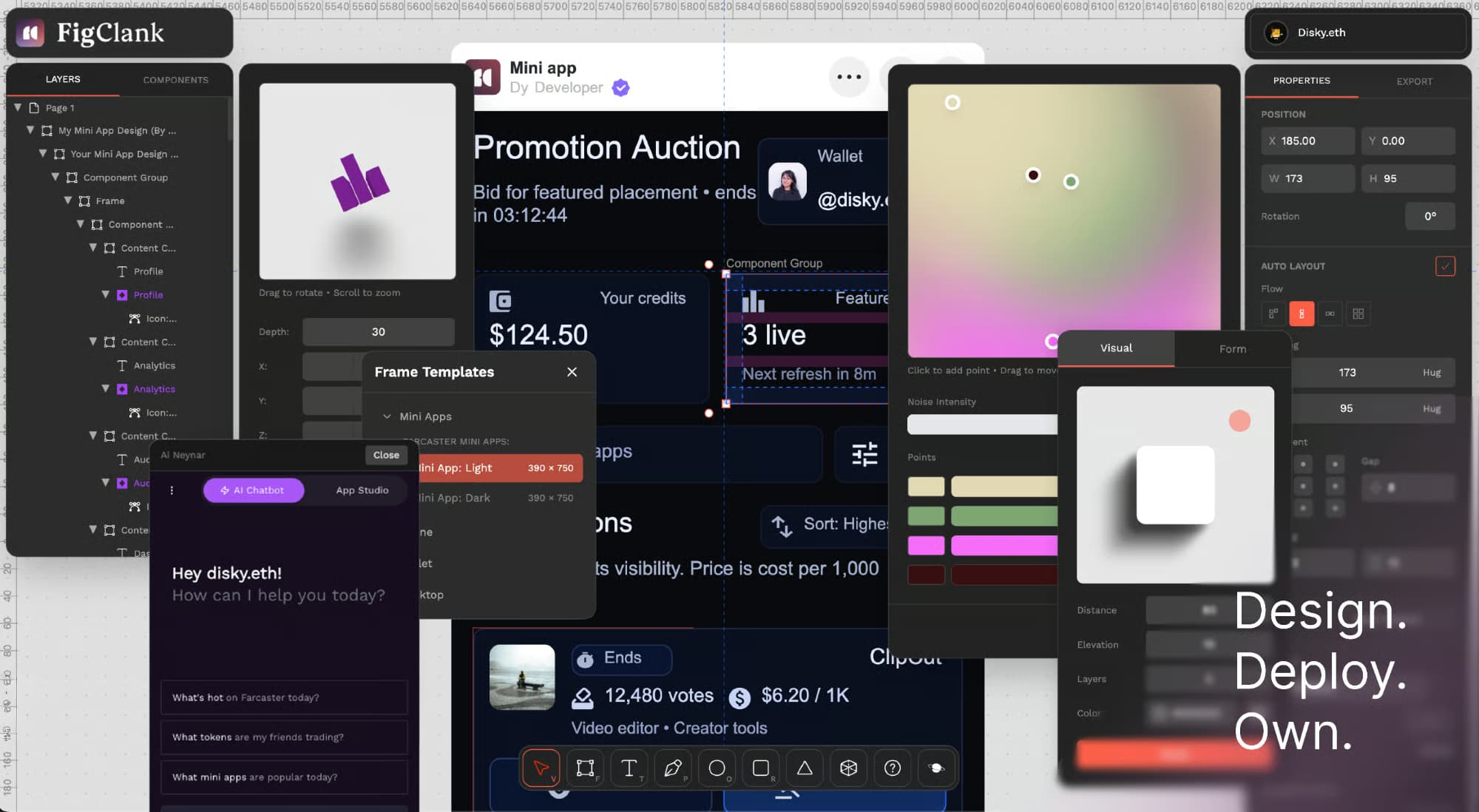Screen dimensions: 1479x812
Task: Open the App Studio option
Action: coord(362,490)
